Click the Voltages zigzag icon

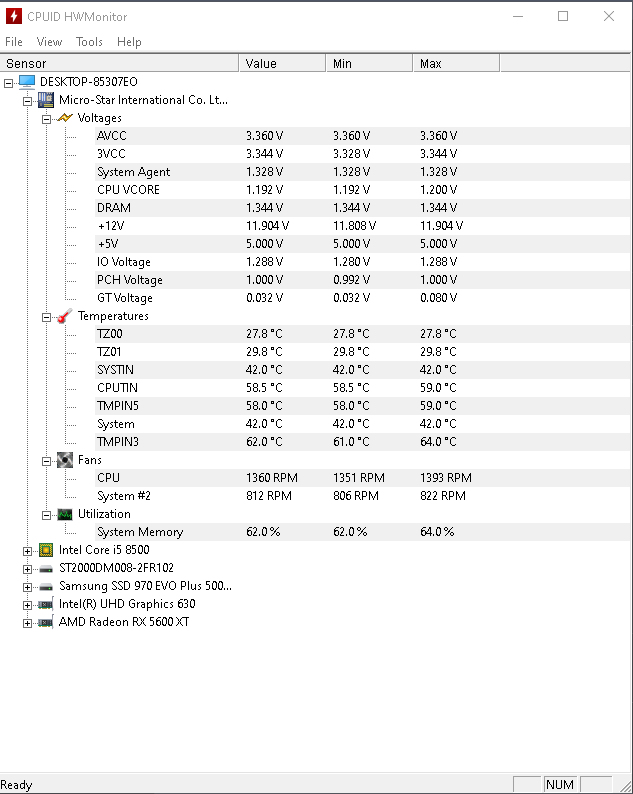coord(65,118)
